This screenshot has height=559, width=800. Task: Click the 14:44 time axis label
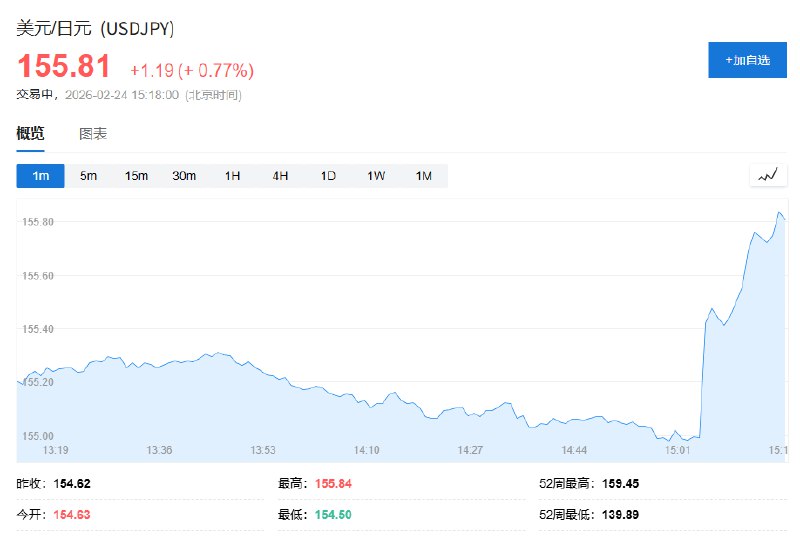(574, 450)
